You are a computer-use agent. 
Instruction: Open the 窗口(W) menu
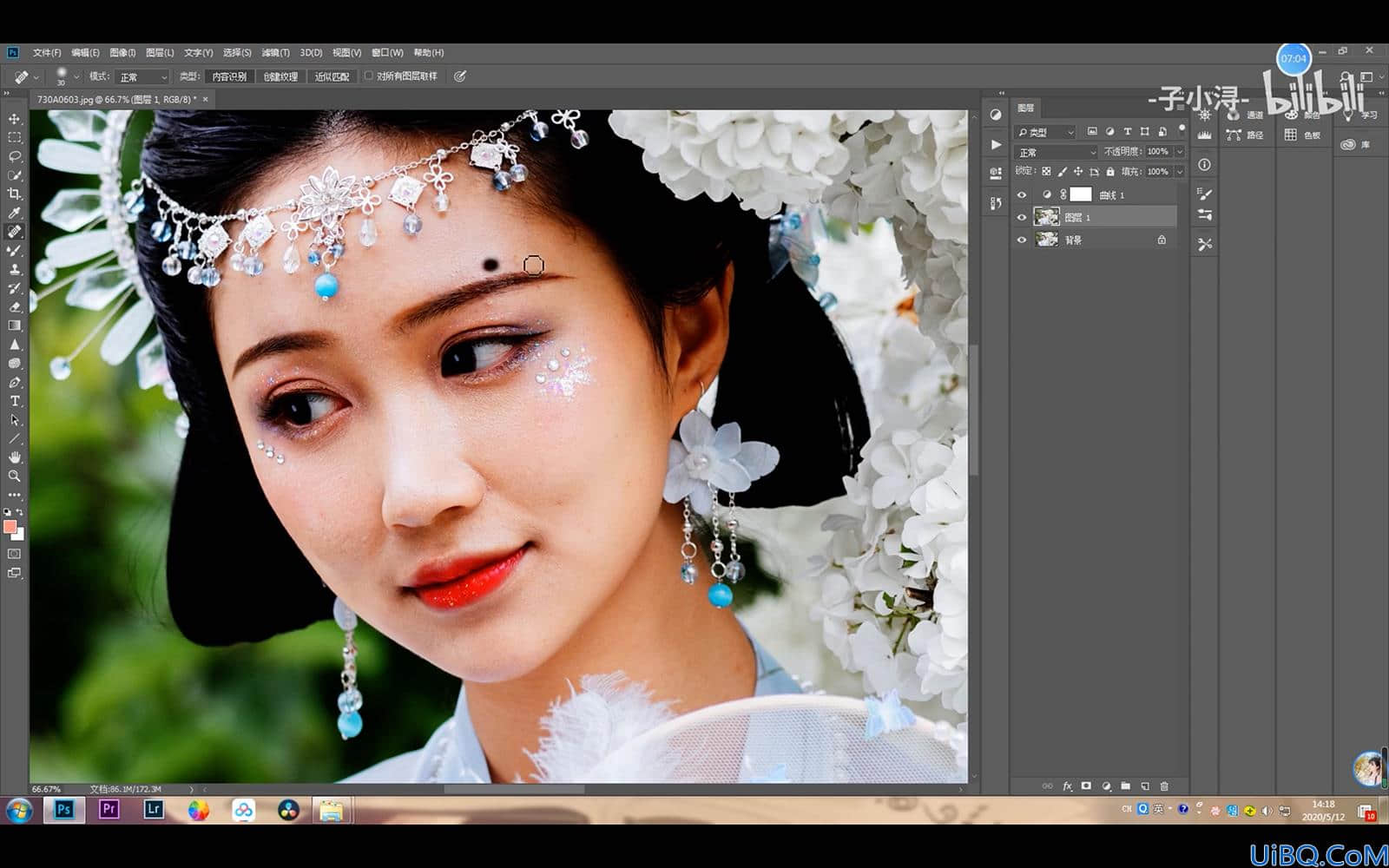[387, 53]
